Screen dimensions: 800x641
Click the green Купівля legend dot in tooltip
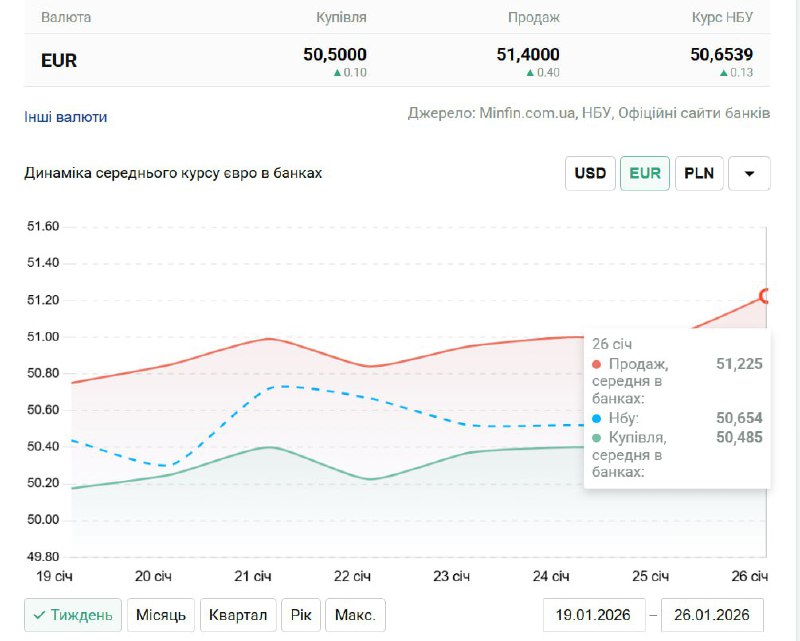597,437
